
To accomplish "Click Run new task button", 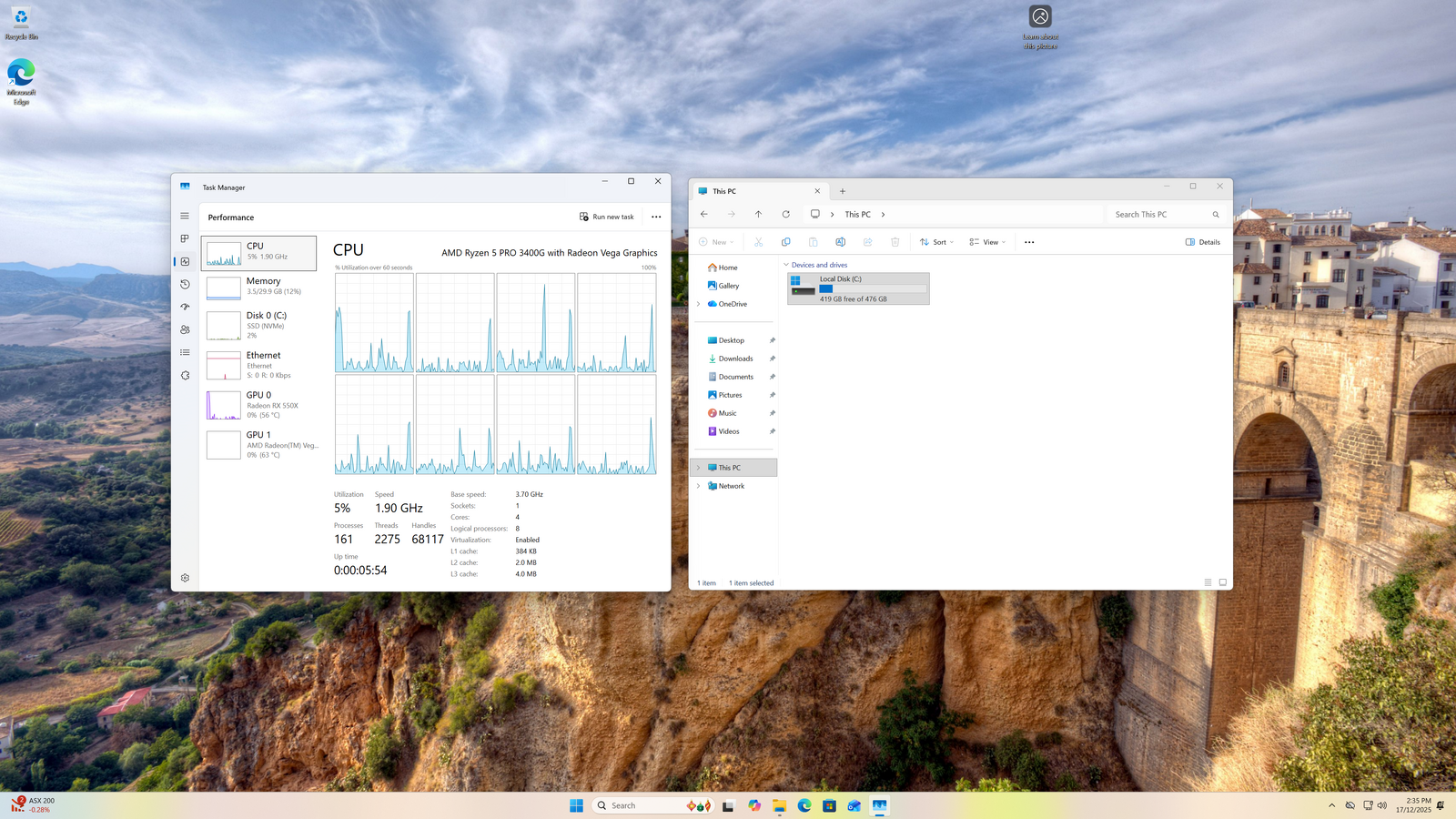I will click(606, 217).
